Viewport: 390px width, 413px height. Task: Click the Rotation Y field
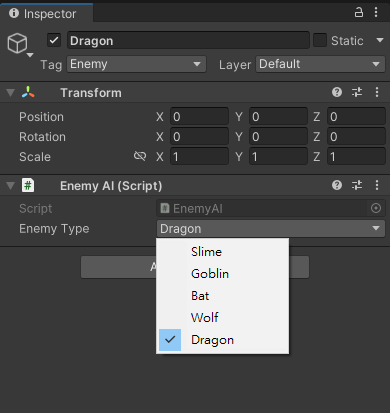(278, 137)
